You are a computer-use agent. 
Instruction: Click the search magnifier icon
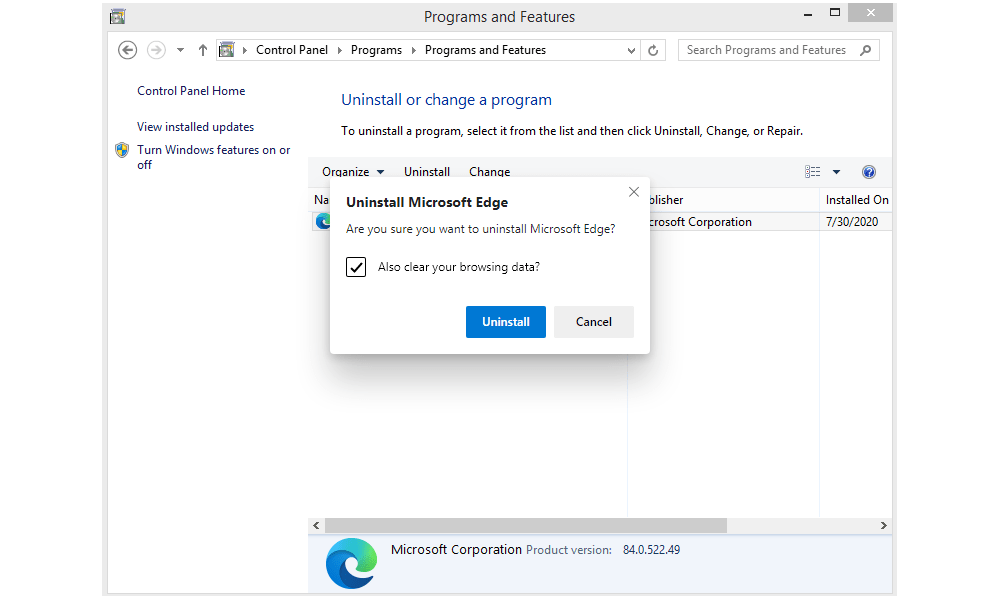(x=865, y=50)
